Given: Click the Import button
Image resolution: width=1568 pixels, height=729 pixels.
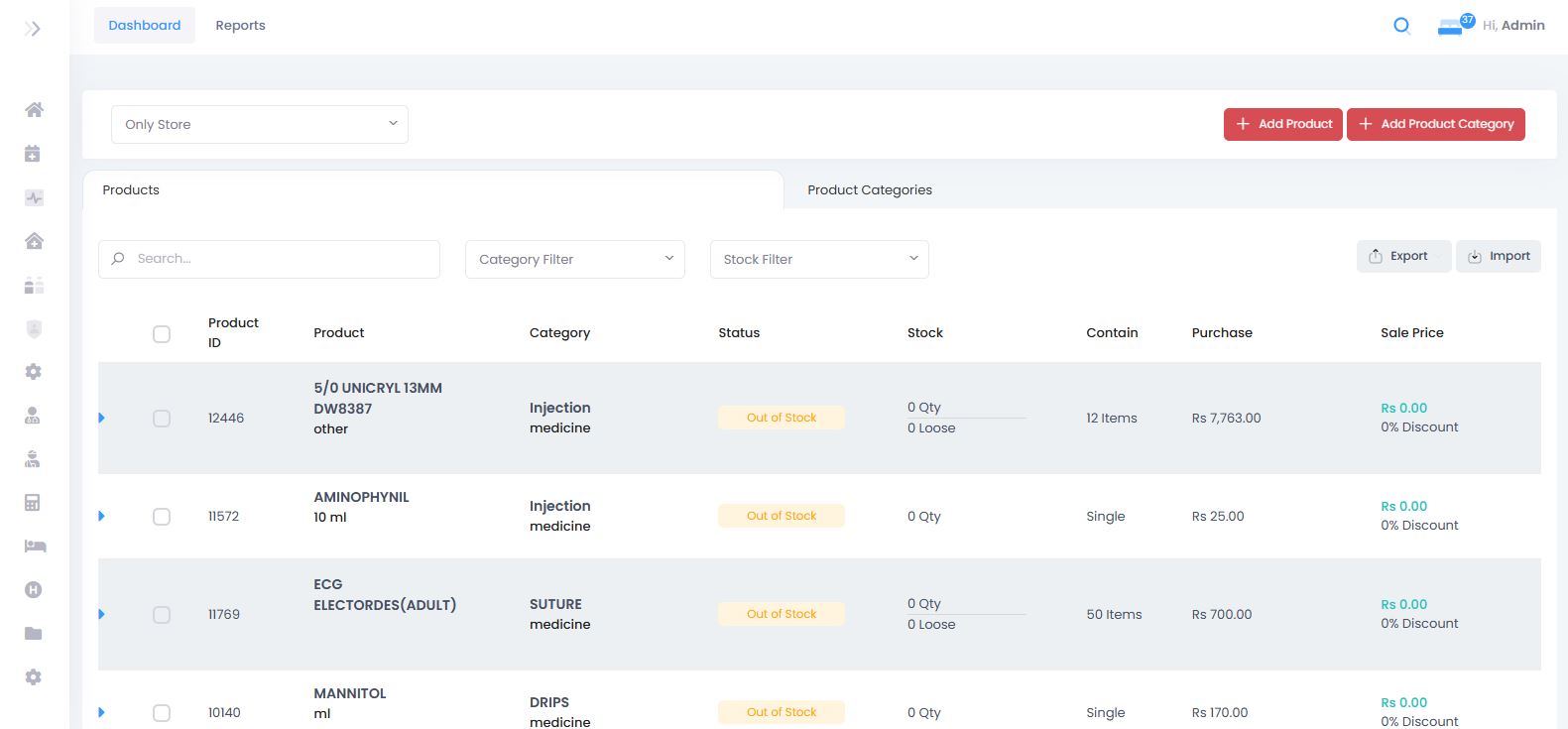Looking at the screenshot, I should click(x=1499, y=256).
